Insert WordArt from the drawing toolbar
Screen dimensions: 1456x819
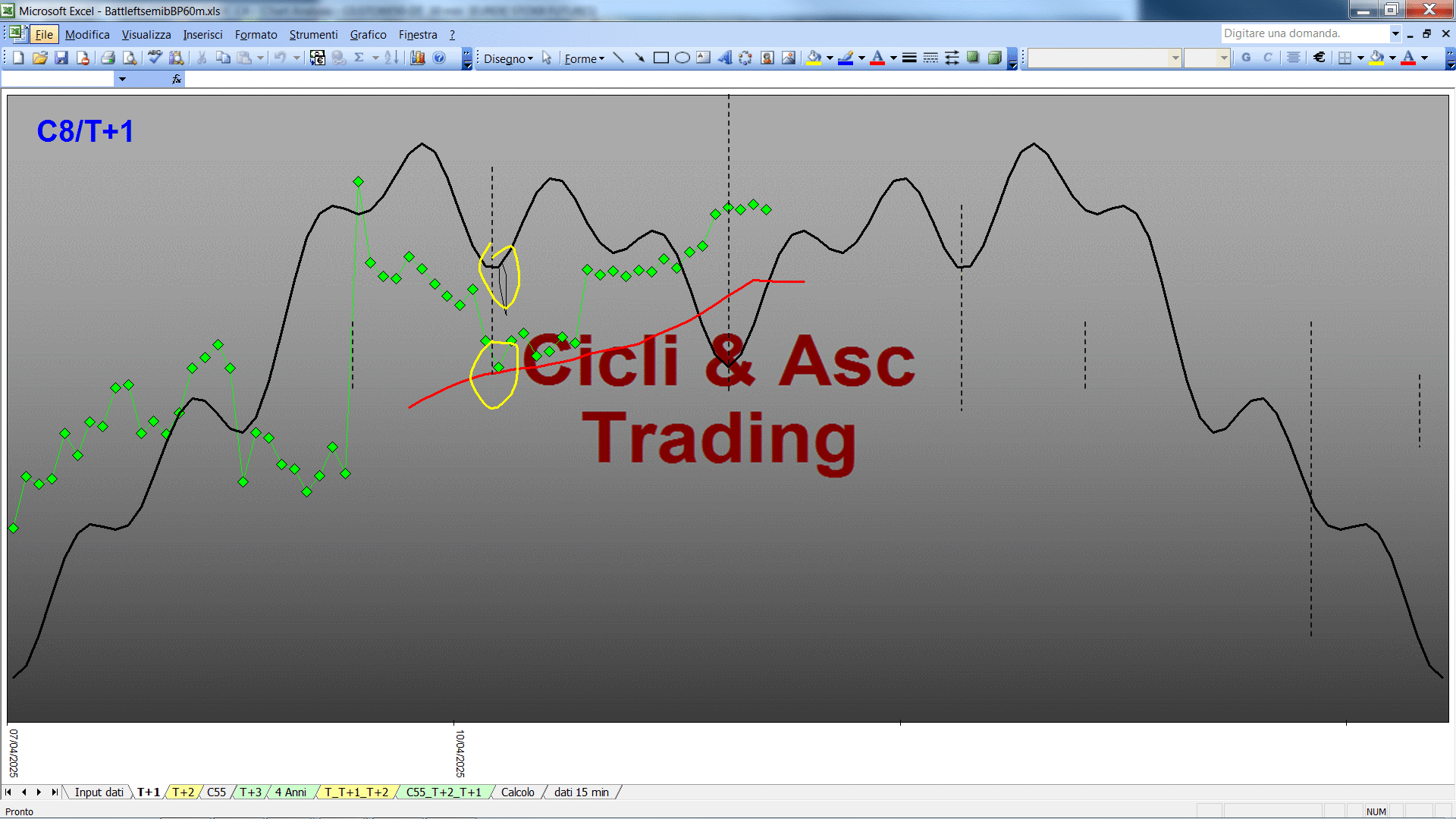(725, 58)
